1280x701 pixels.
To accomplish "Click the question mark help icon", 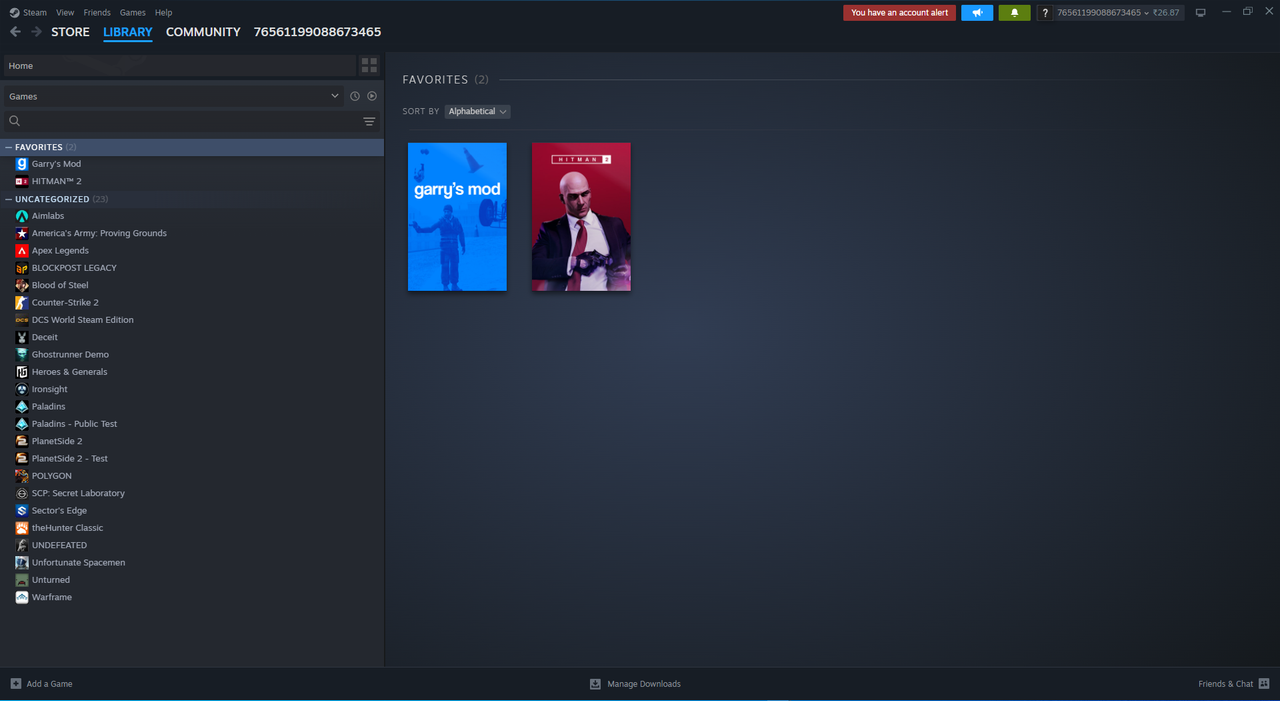I will (1045, 13).
